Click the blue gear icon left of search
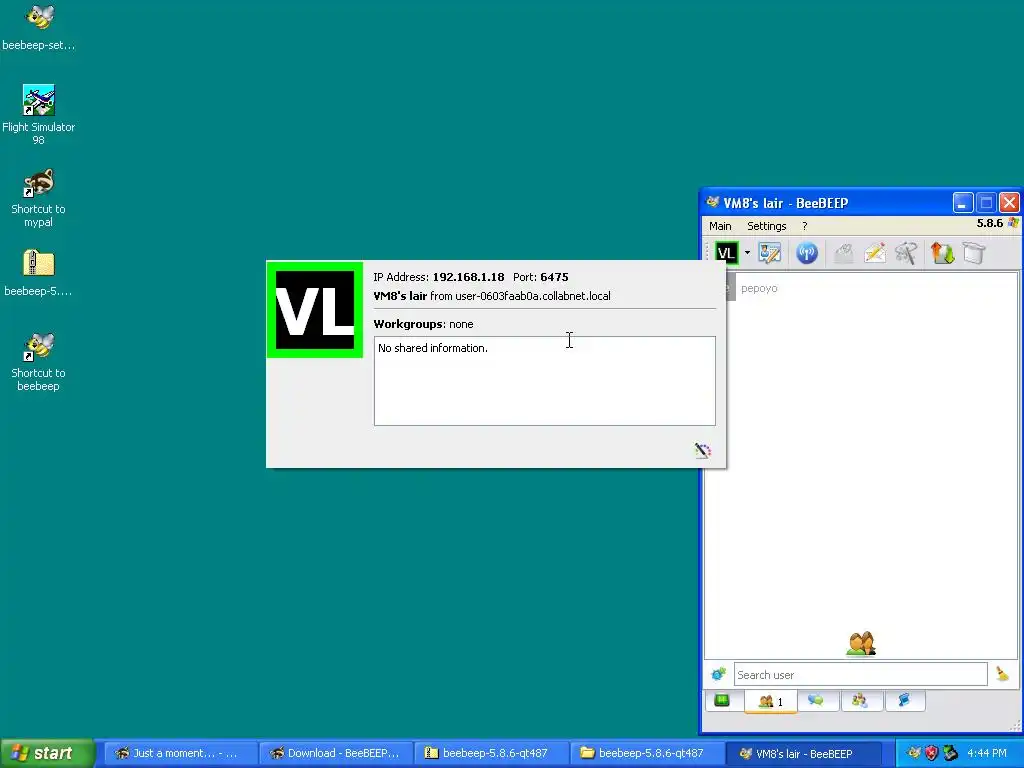The width and height of the screenshot is (1024, 768). pyautogui.click(x=718, y=674)
